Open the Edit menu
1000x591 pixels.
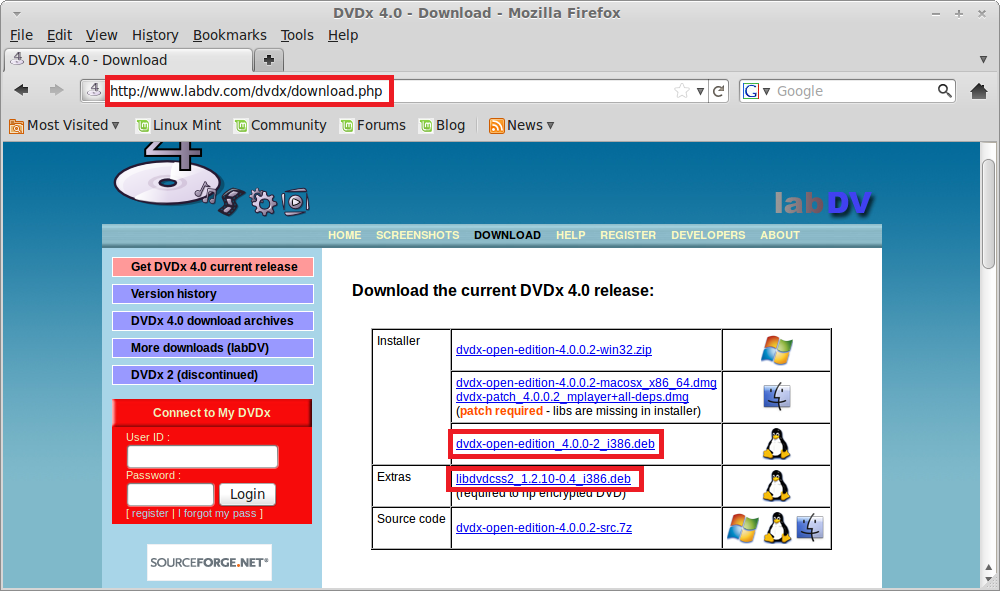click(59, 35)
